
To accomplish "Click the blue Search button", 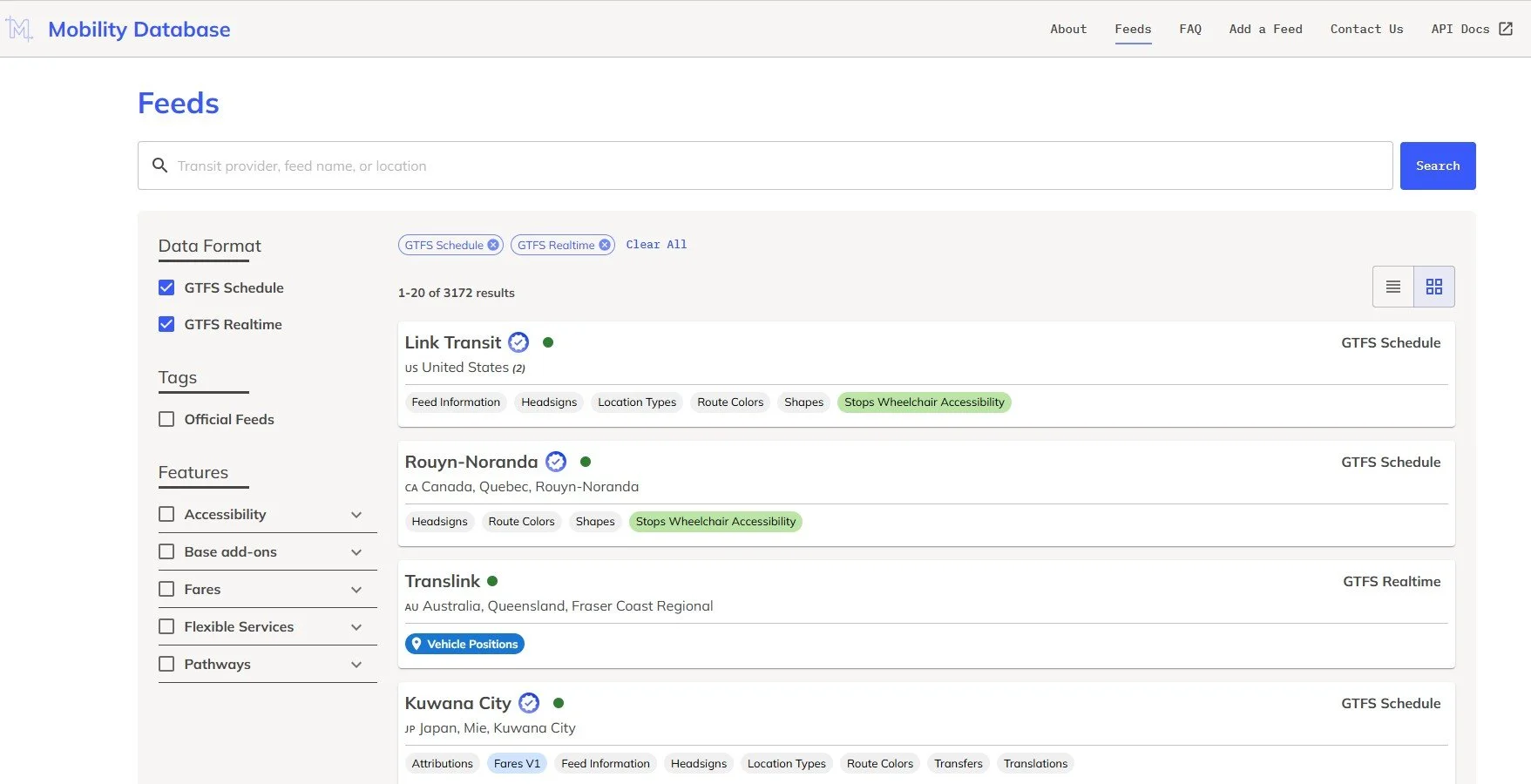I will [x=1438, y=166].
